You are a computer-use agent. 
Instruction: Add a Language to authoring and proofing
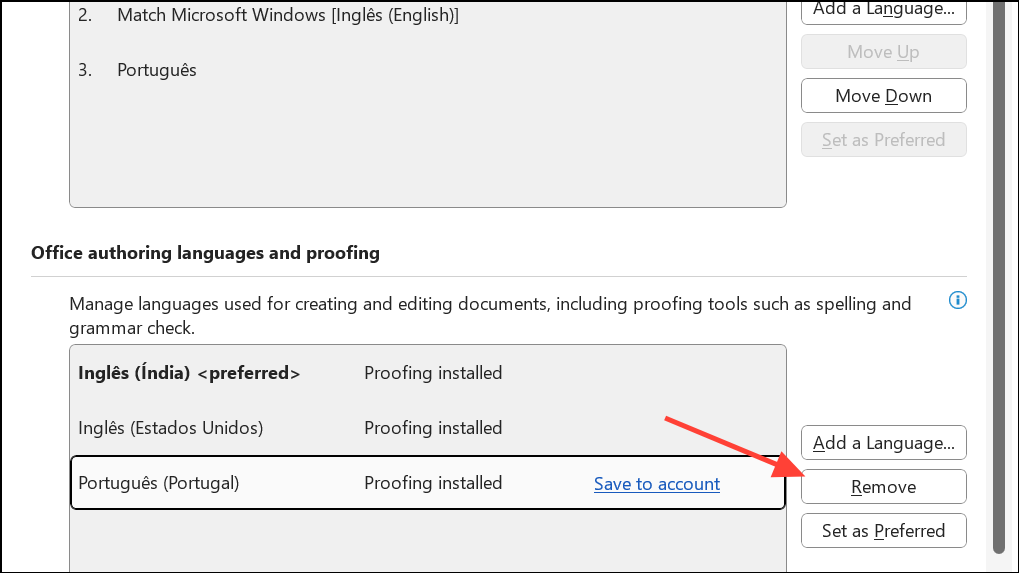tap(883, 443)
